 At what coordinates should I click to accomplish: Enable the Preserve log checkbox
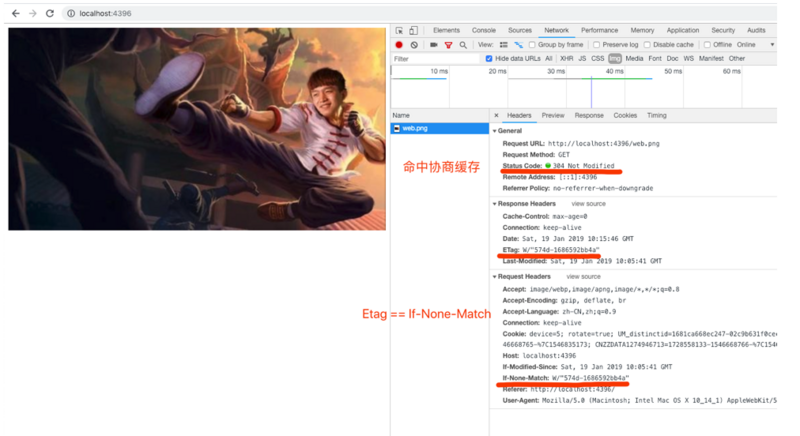pos(596,45)
